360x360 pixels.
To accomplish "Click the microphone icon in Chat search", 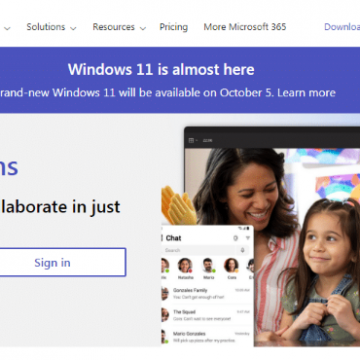I will [242, 250].
